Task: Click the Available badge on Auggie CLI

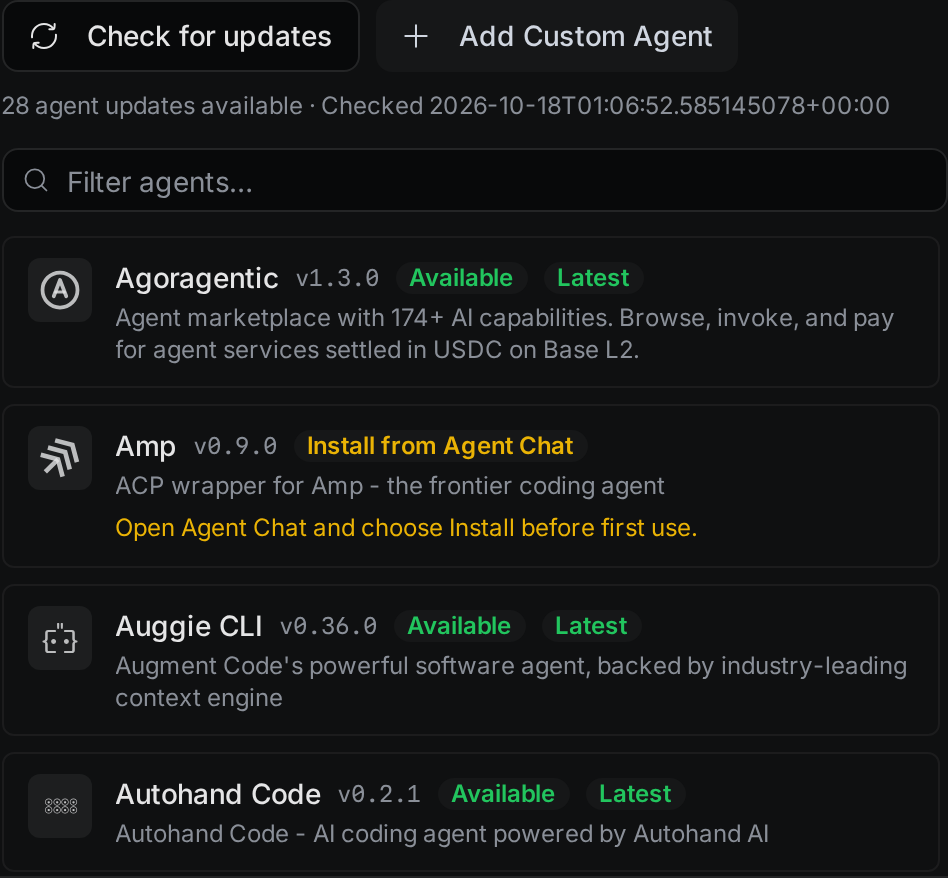Action: (459, 626)
